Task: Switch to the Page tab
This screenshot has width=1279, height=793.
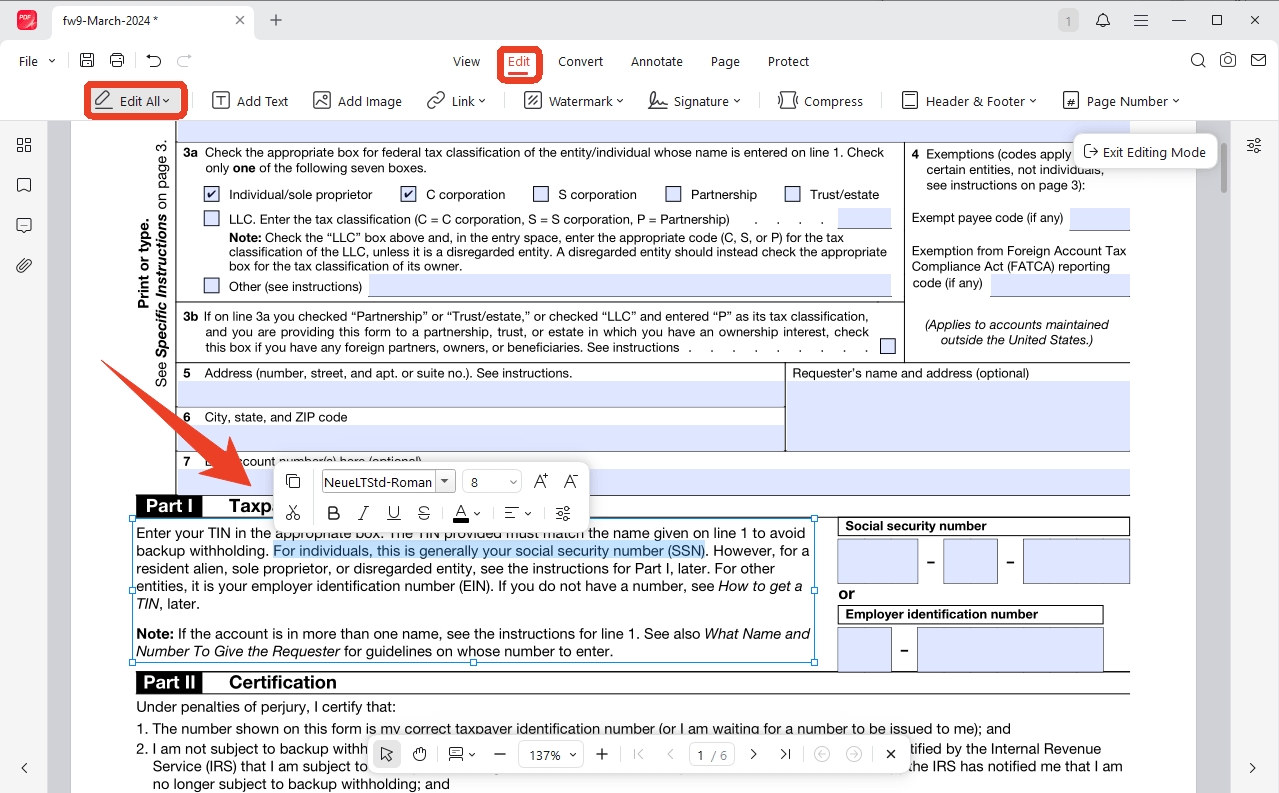Action: pyautogui.click(x=725, y=61)
